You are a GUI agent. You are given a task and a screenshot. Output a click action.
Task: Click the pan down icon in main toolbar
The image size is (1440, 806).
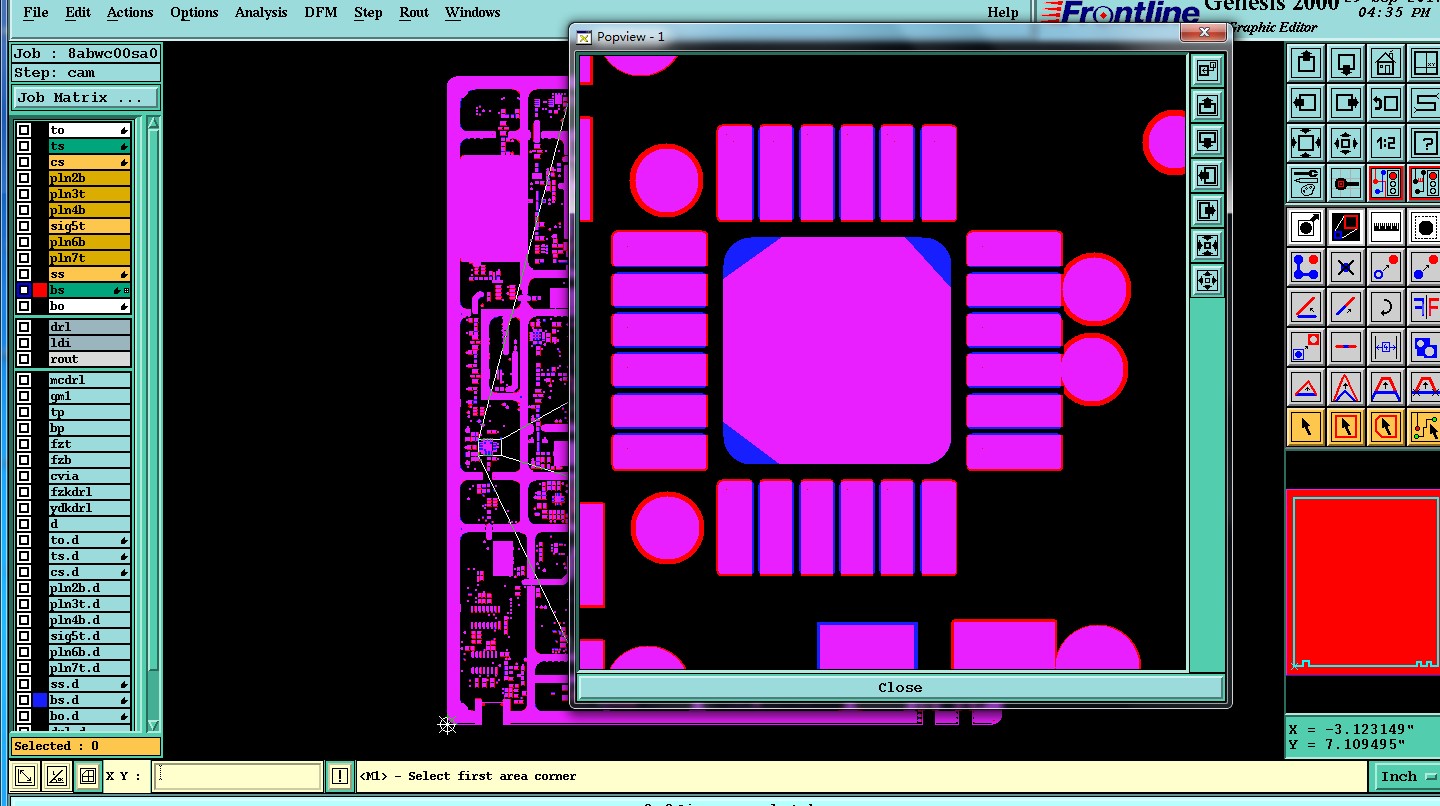point(1346,63)
